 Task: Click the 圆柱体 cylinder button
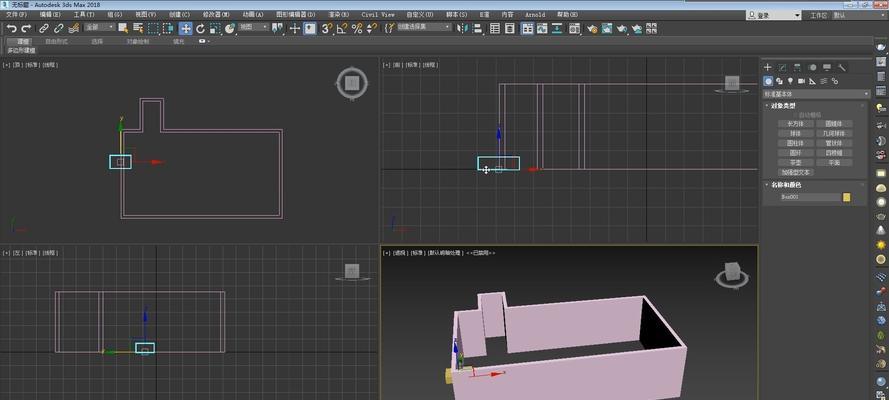[795, 143]
